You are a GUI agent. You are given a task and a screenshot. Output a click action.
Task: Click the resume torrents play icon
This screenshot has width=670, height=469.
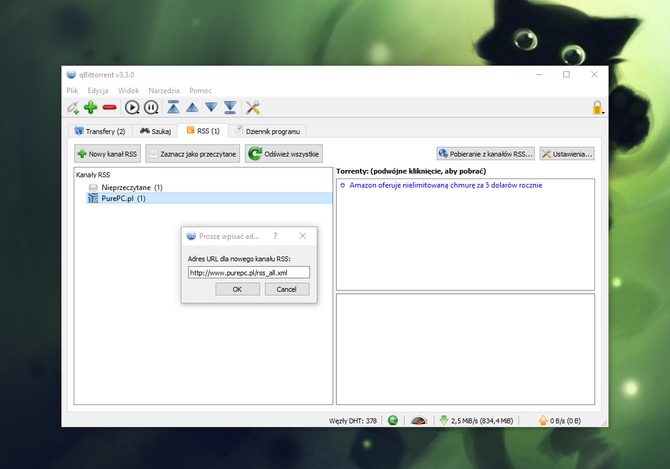tap(132, 107)
